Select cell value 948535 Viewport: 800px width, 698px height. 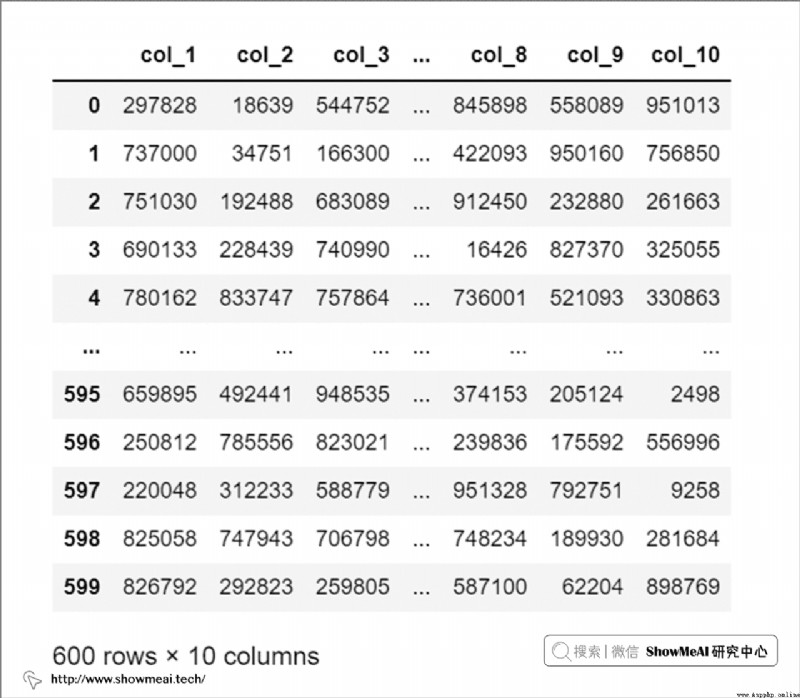click(353, 394)
